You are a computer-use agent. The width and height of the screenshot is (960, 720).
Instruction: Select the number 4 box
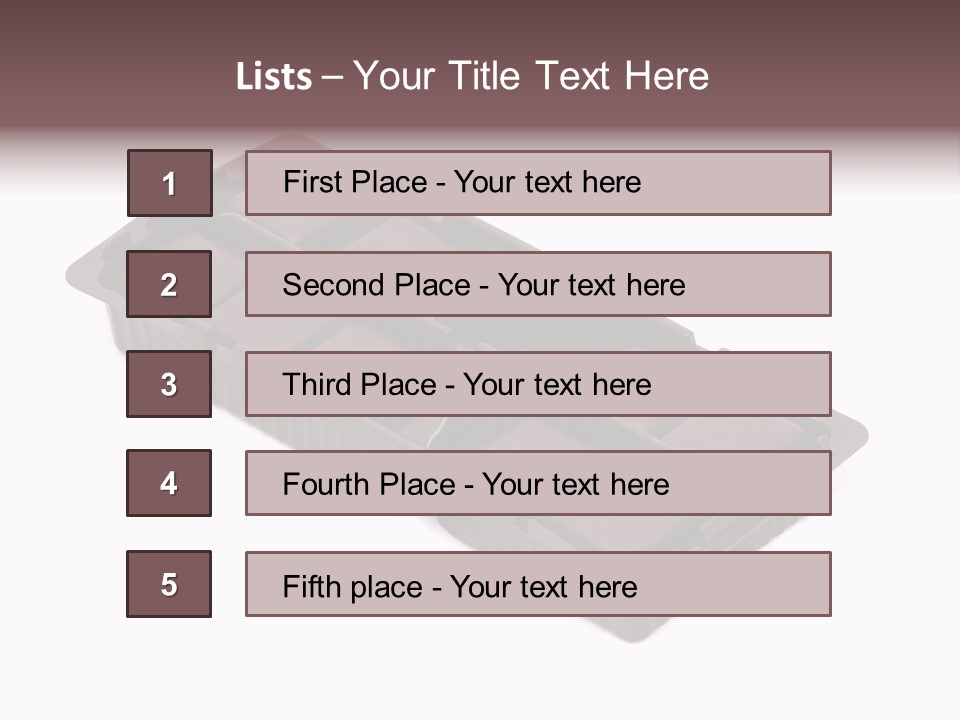169,483
